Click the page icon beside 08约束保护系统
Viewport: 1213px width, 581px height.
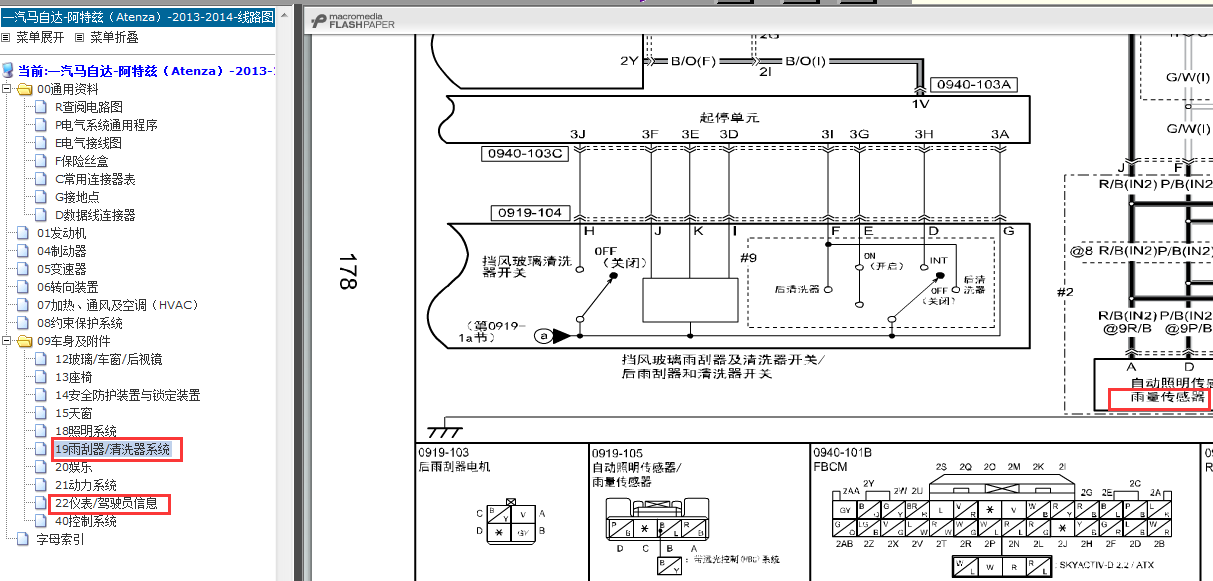(x=24, y=323)
